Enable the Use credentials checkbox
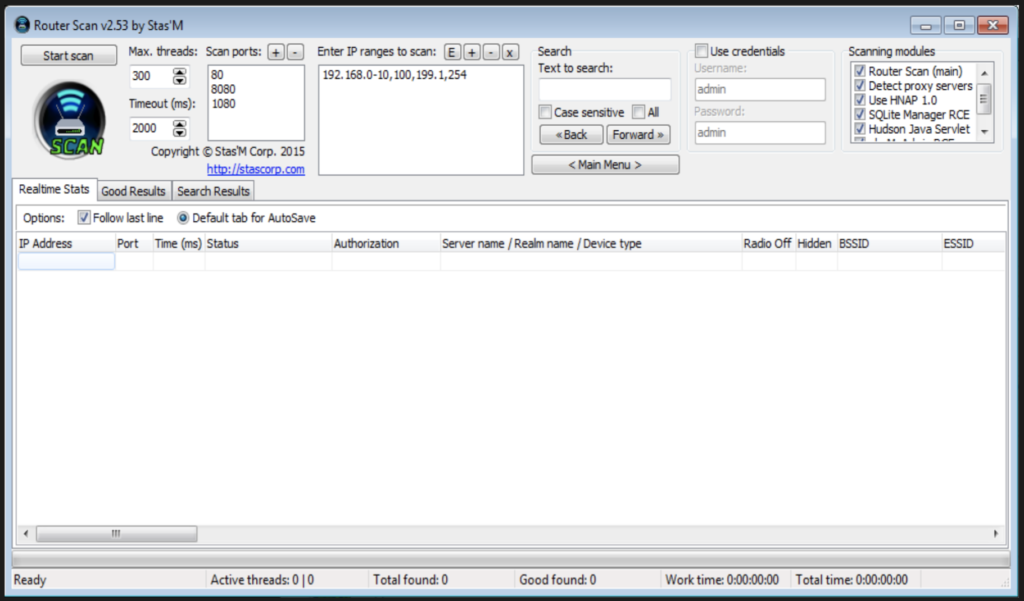 tap(701, 51)
